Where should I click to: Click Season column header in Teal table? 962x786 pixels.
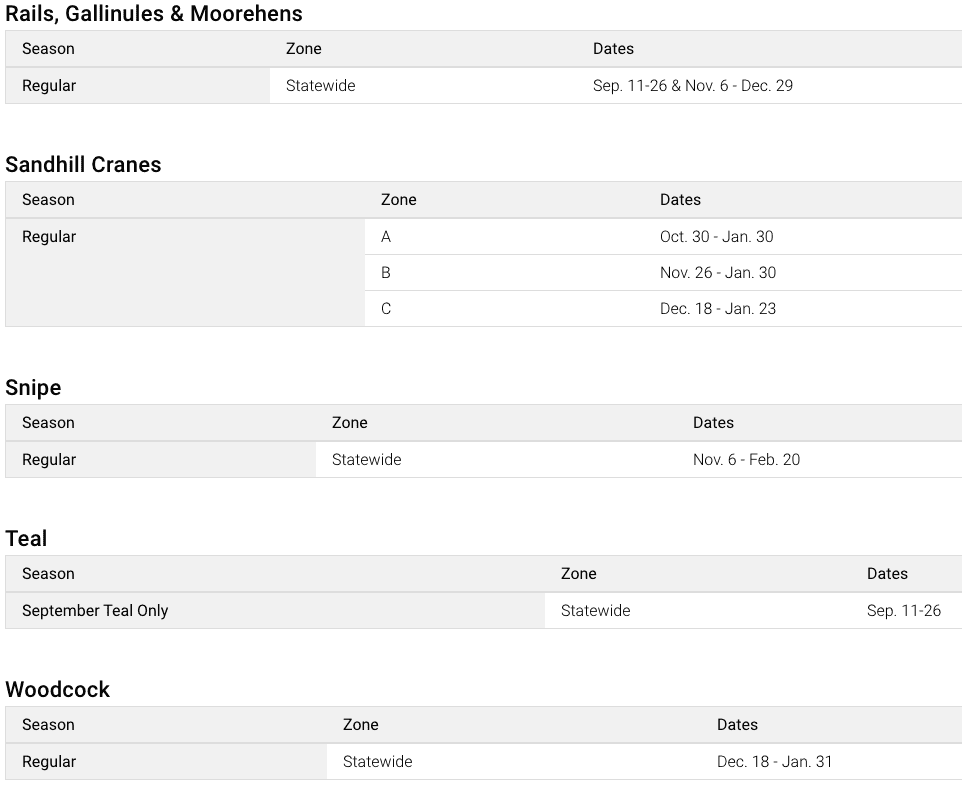(48, 574)
